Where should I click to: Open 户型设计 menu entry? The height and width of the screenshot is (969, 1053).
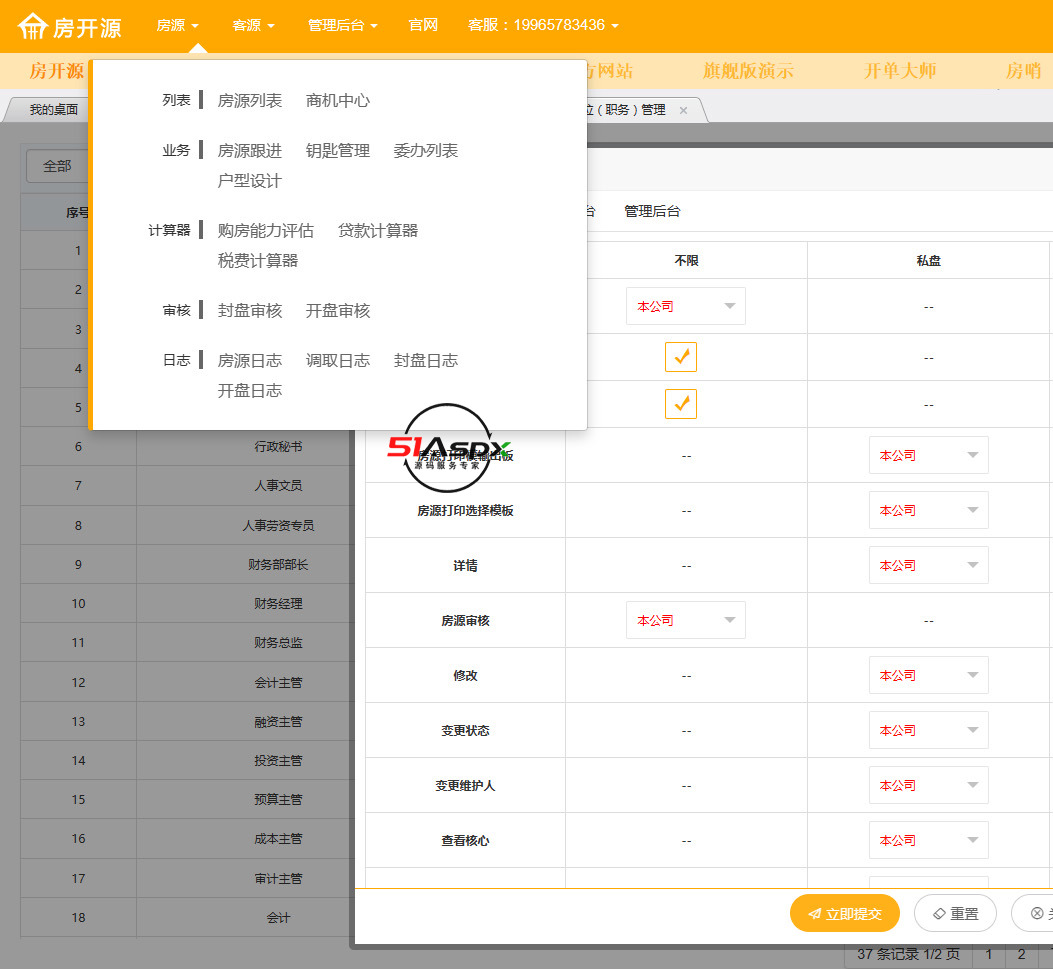coord(250,181)
